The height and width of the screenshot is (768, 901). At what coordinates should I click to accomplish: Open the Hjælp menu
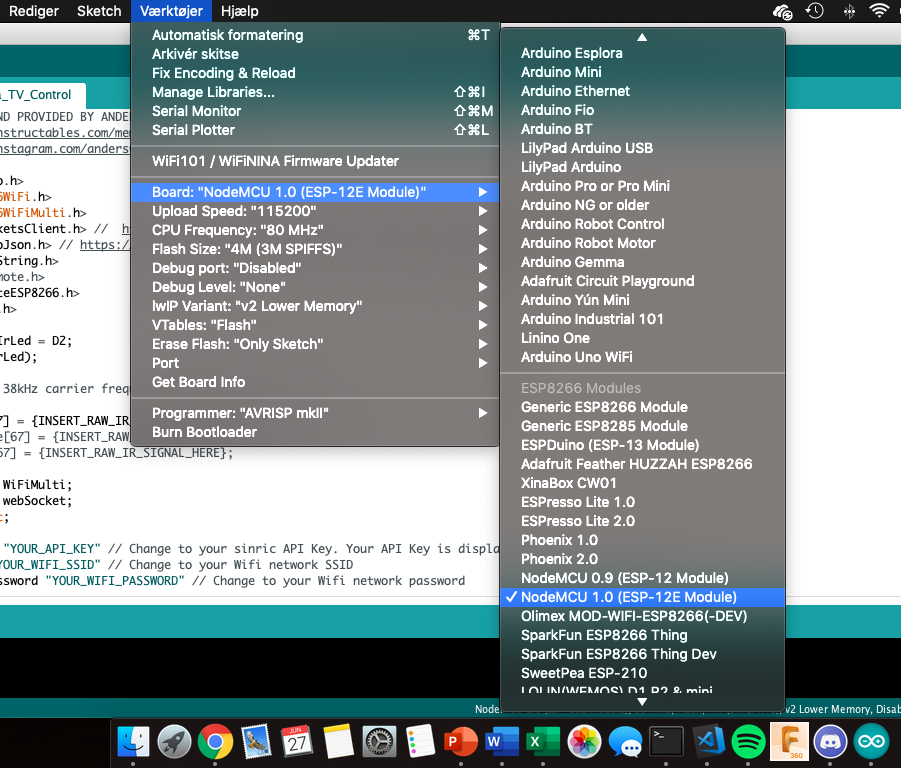240,11
